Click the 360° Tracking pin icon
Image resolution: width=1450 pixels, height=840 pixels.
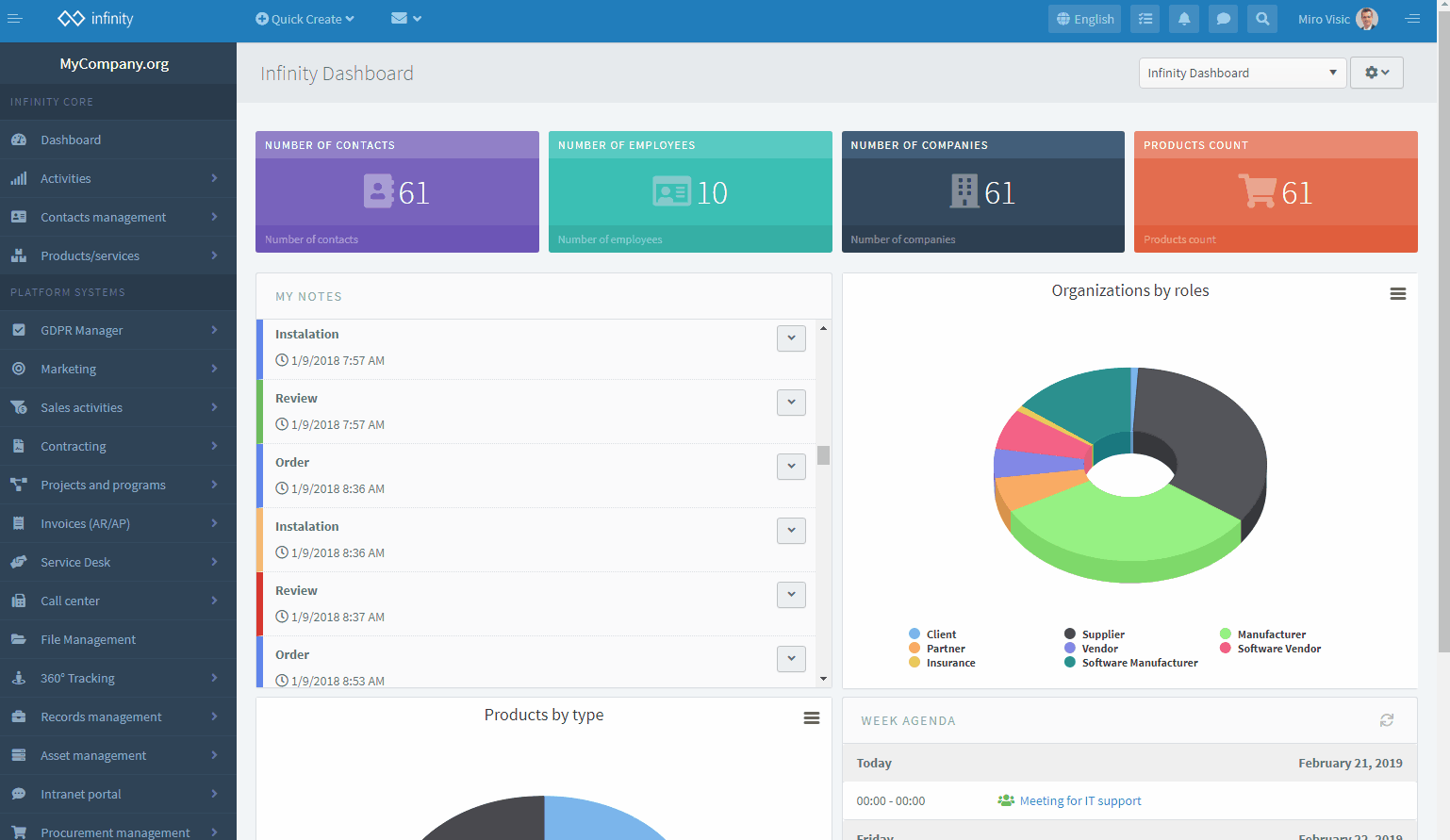point(19,678)
